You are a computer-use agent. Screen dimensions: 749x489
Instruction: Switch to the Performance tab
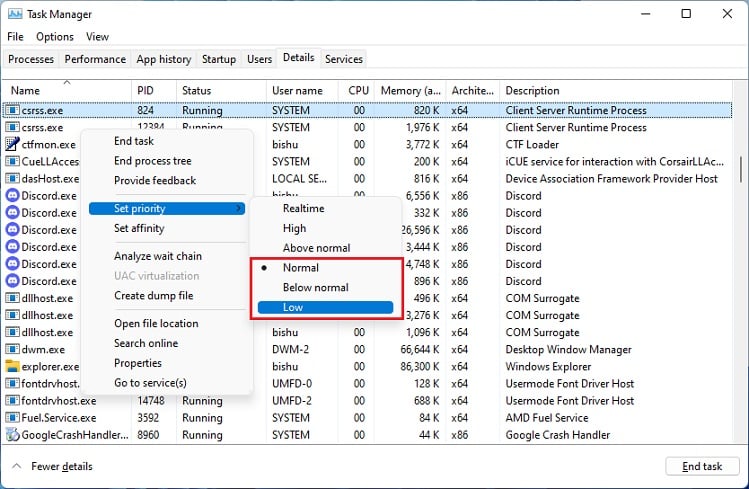96,59
